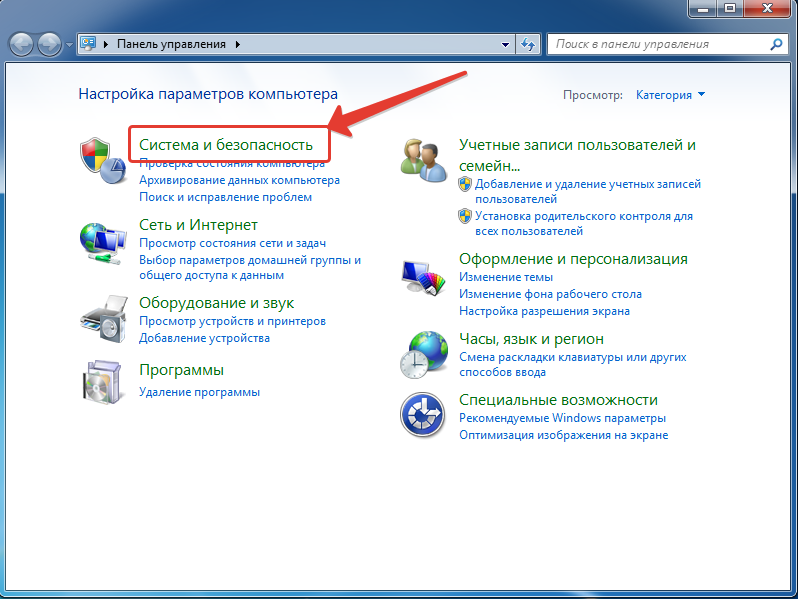
Task: Click the shield icon beside Добавление и удаление учетных записей
Action: tap(465, 184)
